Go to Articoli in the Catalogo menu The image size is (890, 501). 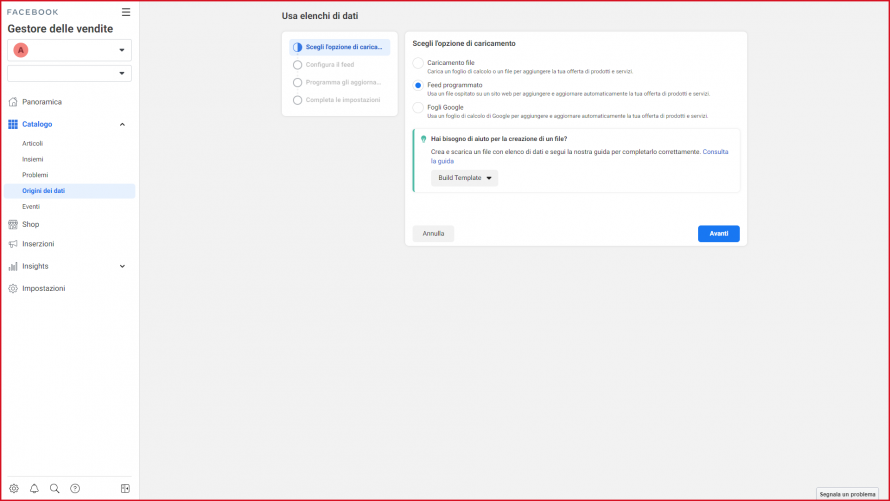[33, 143]
